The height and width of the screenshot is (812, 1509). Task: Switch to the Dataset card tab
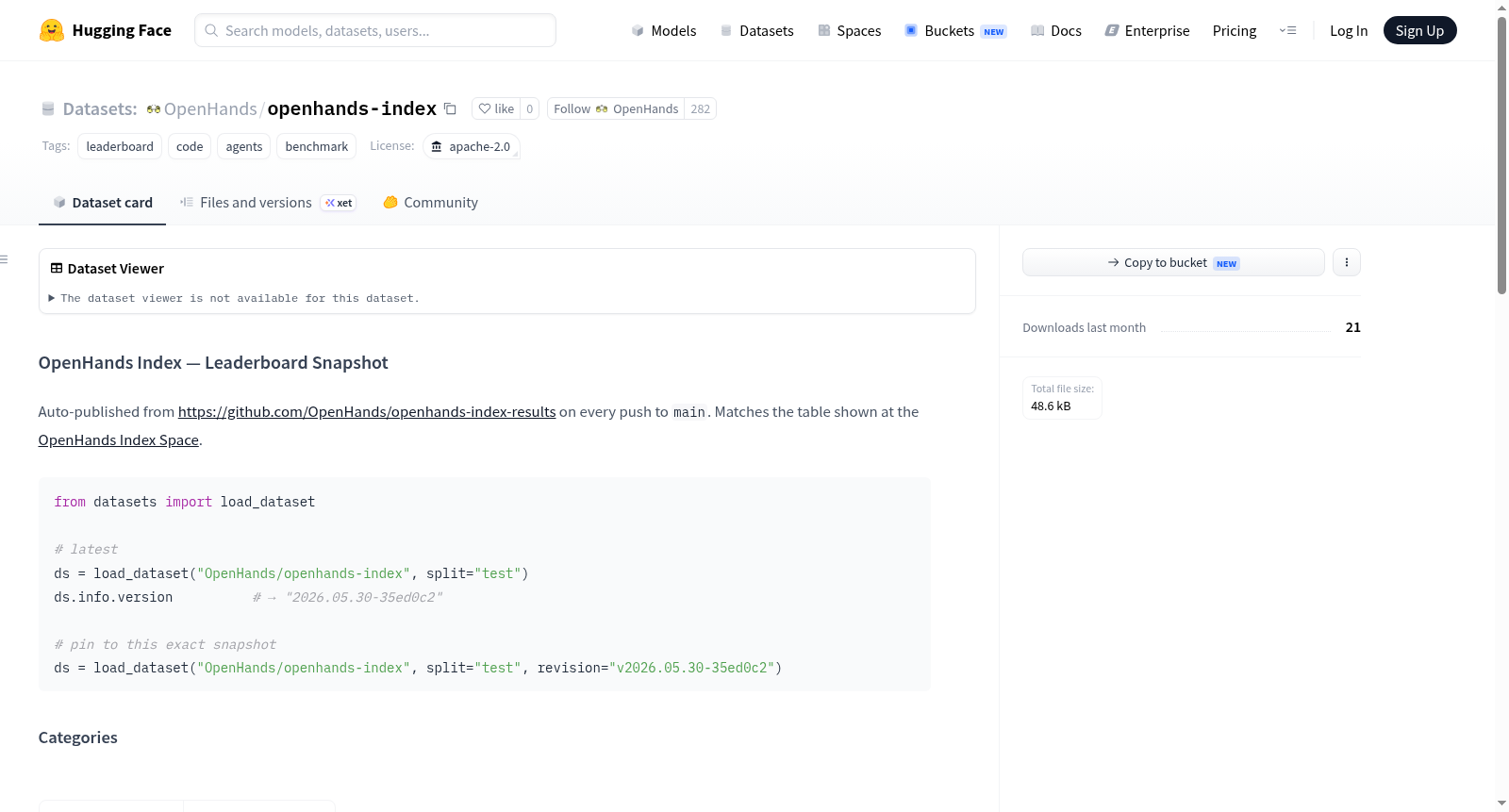coord(102,202)
